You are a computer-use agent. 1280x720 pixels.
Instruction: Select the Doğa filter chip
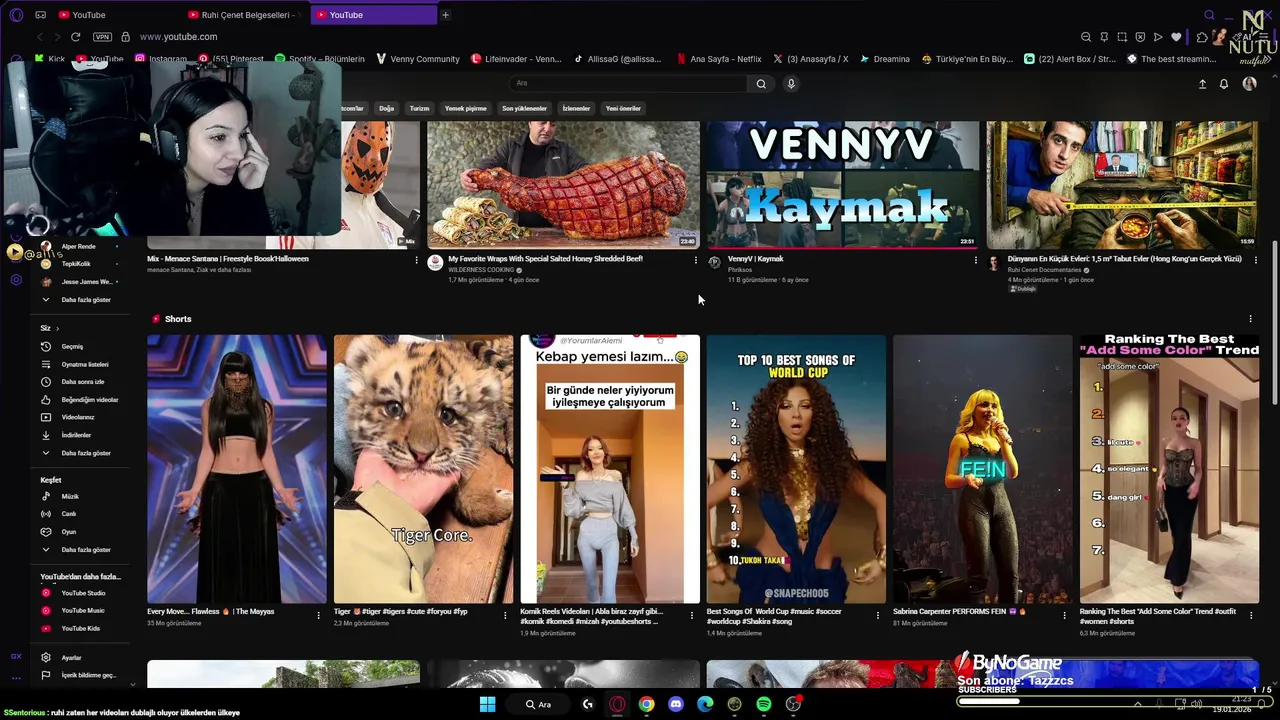coord(386,108)
